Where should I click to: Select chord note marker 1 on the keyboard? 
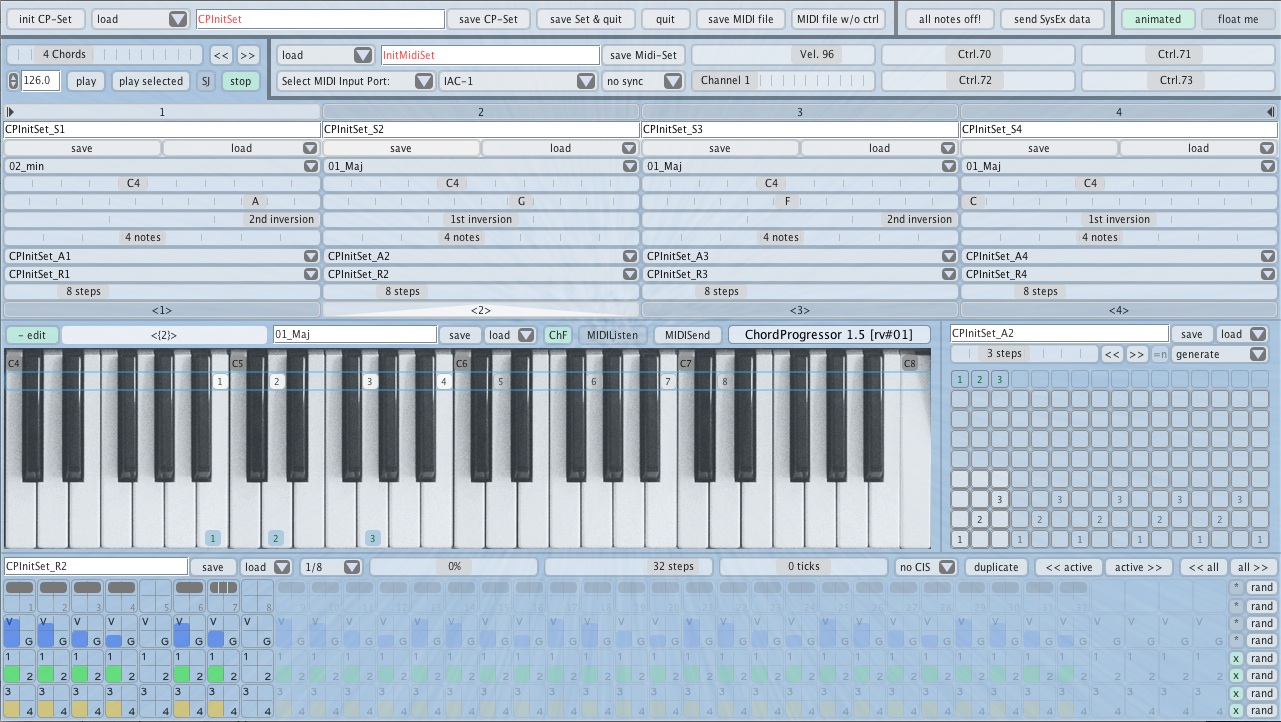point(221,381)
